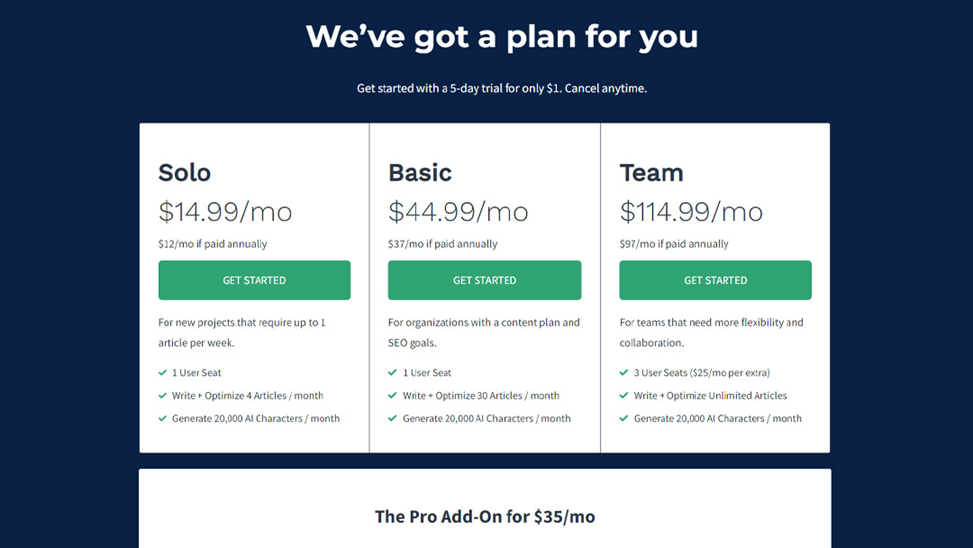Screen dimensions: 973x548
Task: Click the Solo plan Get Started button
Action: pos(254,280)
